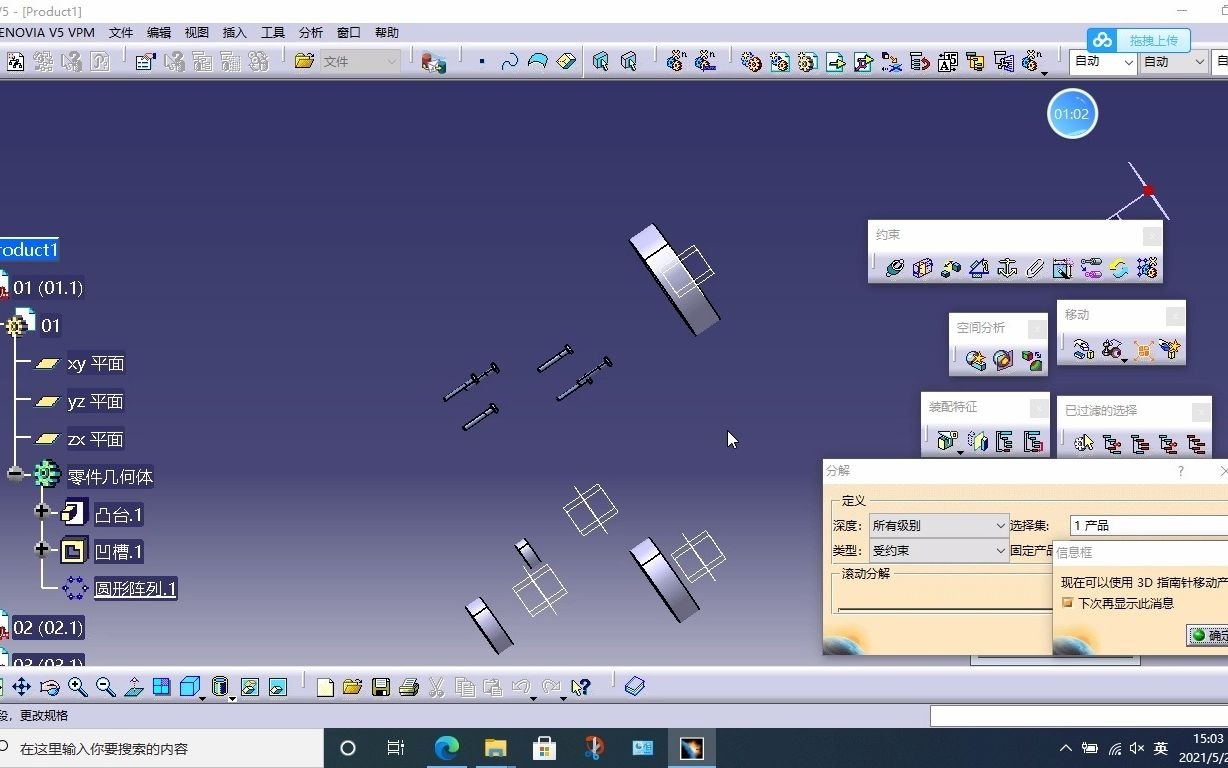
Task: Select 圆形阵列.1 in the tree
Action: (x=135, y=589)
